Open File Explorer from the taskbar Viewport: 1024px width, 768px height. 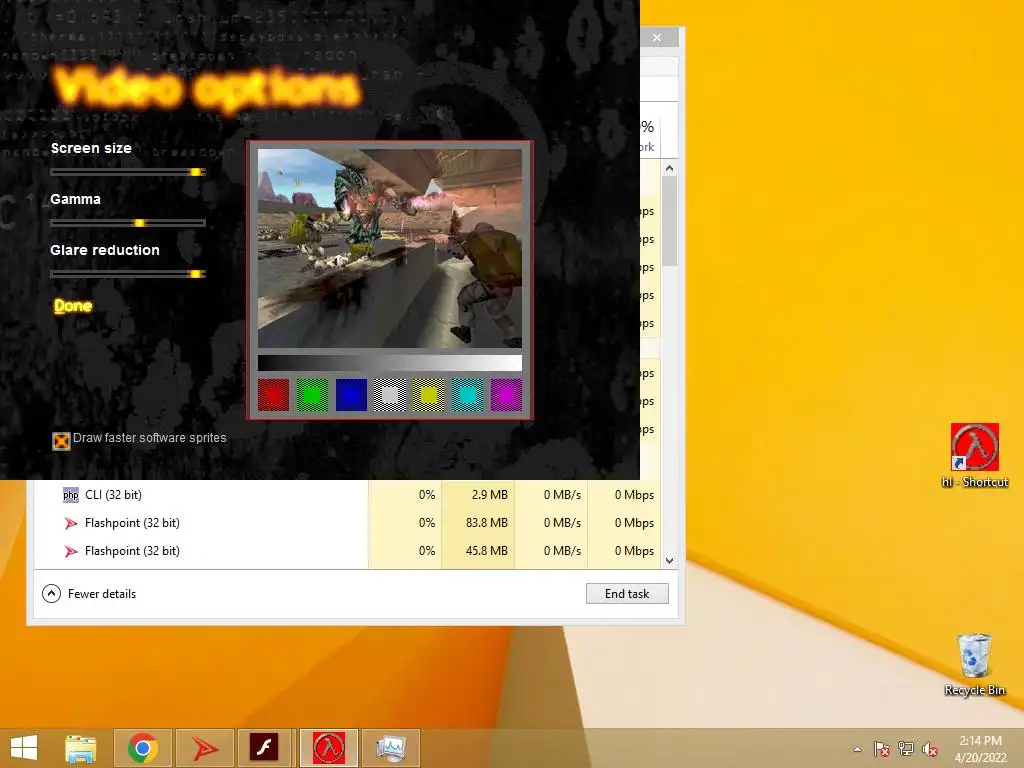pyautogui.click(x=80, y=748)
